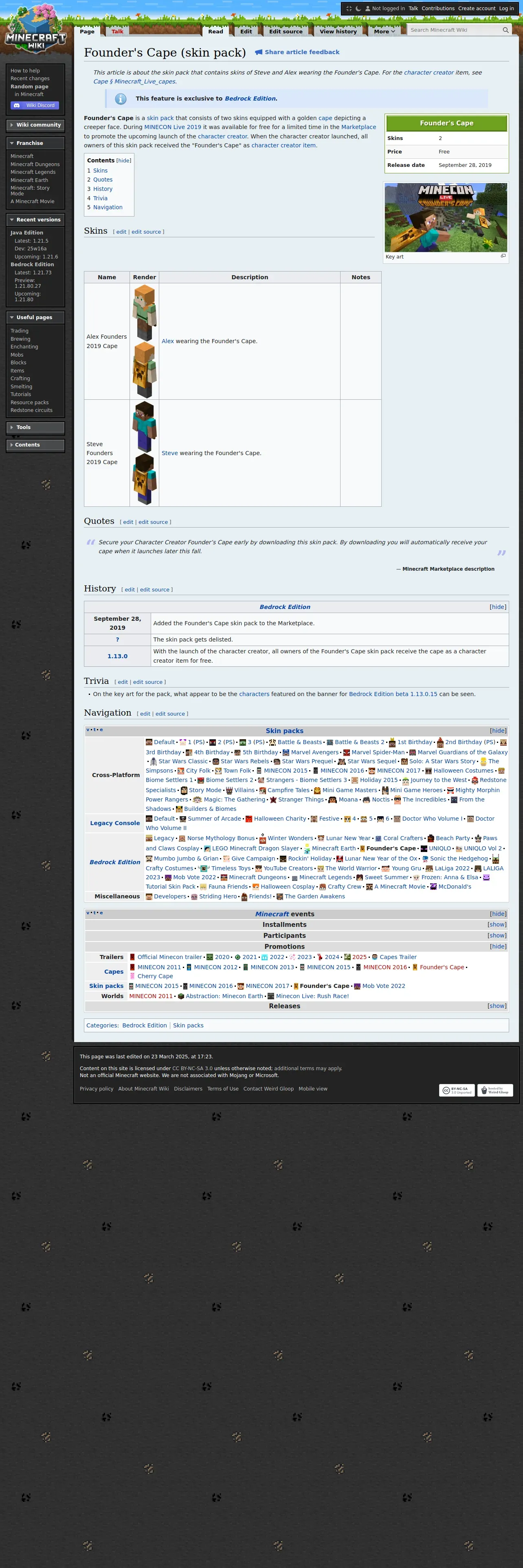
Task: Switch to the Talk tab
Action: click(x=117, y=32)
